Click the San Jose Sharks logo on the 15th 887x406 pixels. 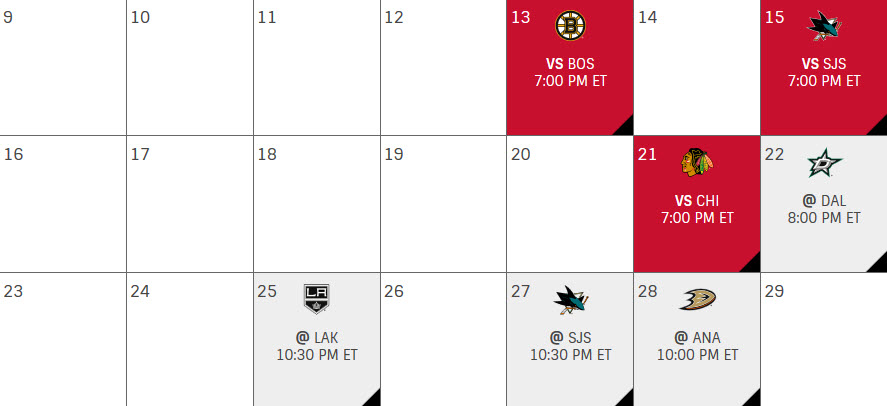824,26
